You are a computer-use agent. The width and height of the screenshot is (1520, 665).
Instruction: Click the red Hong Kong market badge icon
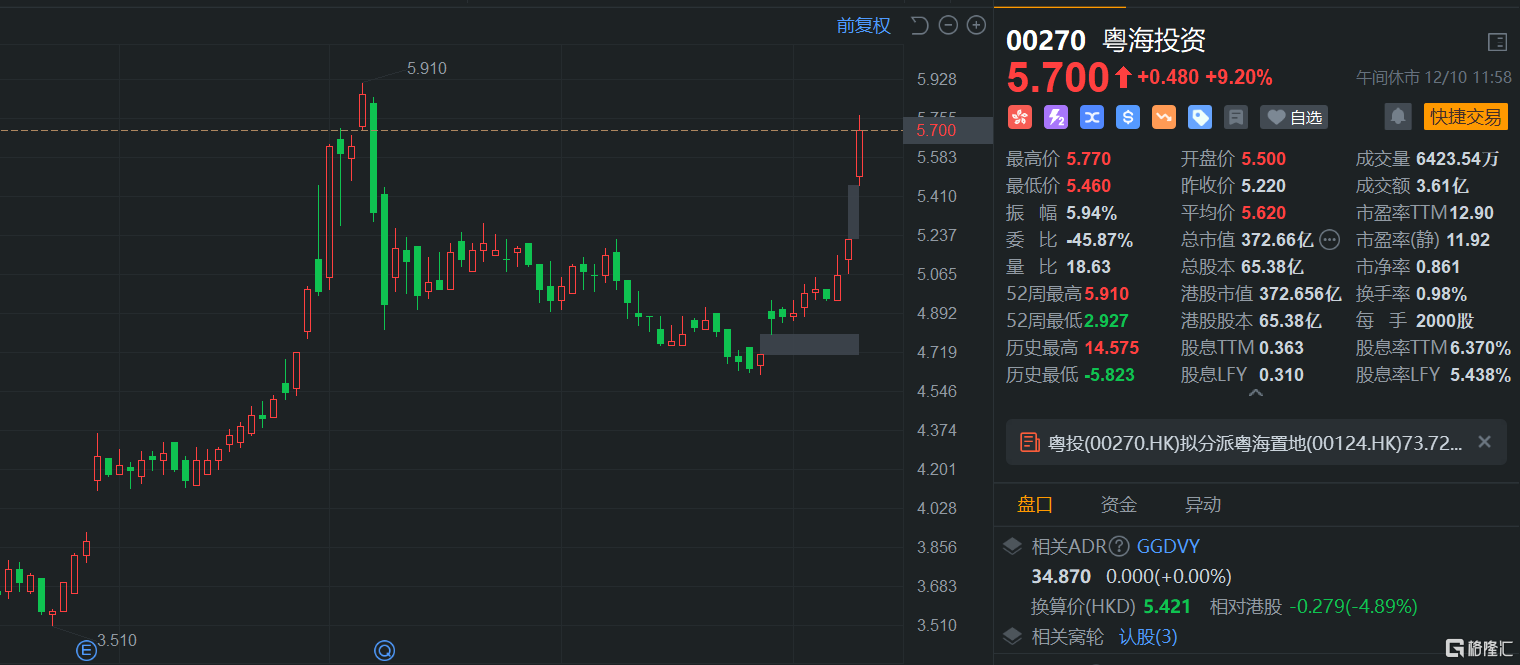click(1019, 117)
